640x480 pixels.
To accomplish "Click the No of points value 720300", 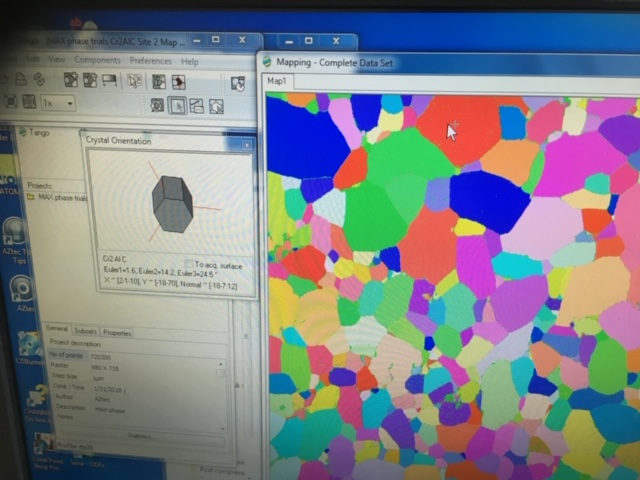I will [100, 357].
